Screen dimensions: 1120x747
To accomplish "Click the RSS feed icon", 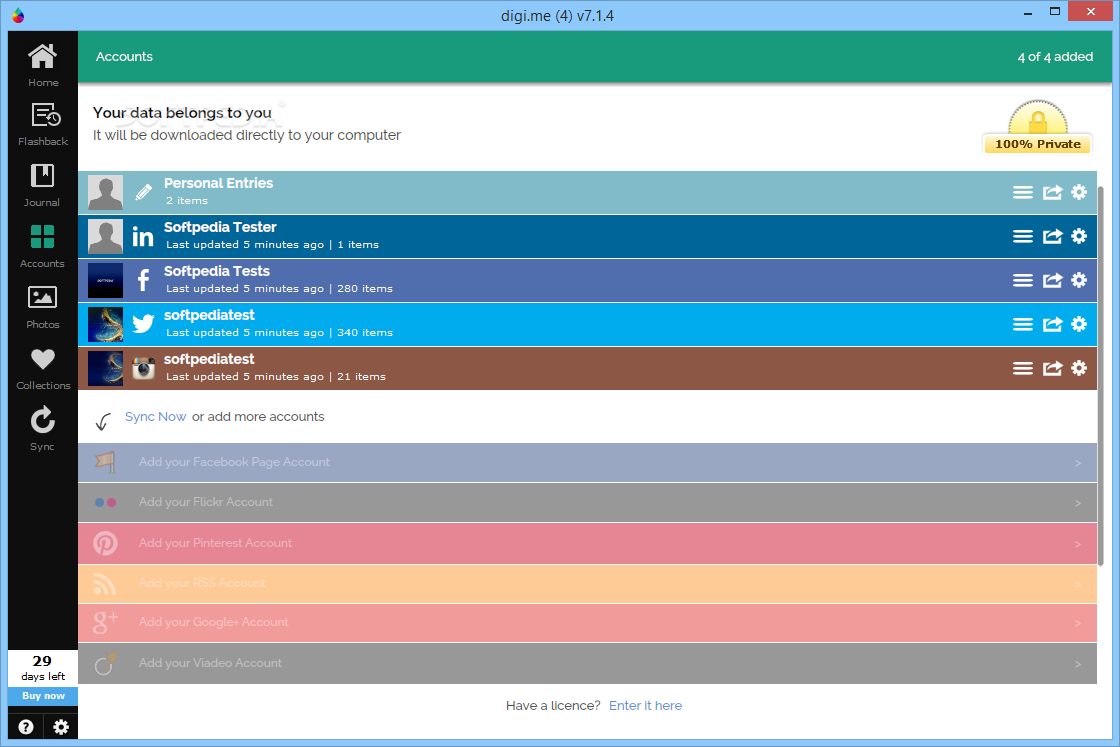I will (104, 584).
